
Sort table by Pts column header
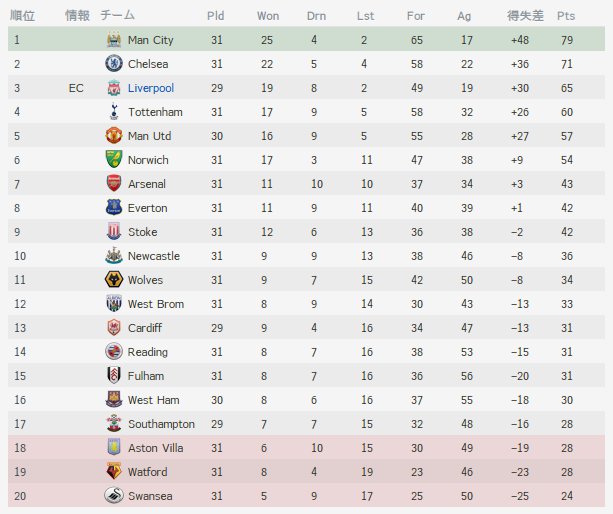tap(566, 16)
